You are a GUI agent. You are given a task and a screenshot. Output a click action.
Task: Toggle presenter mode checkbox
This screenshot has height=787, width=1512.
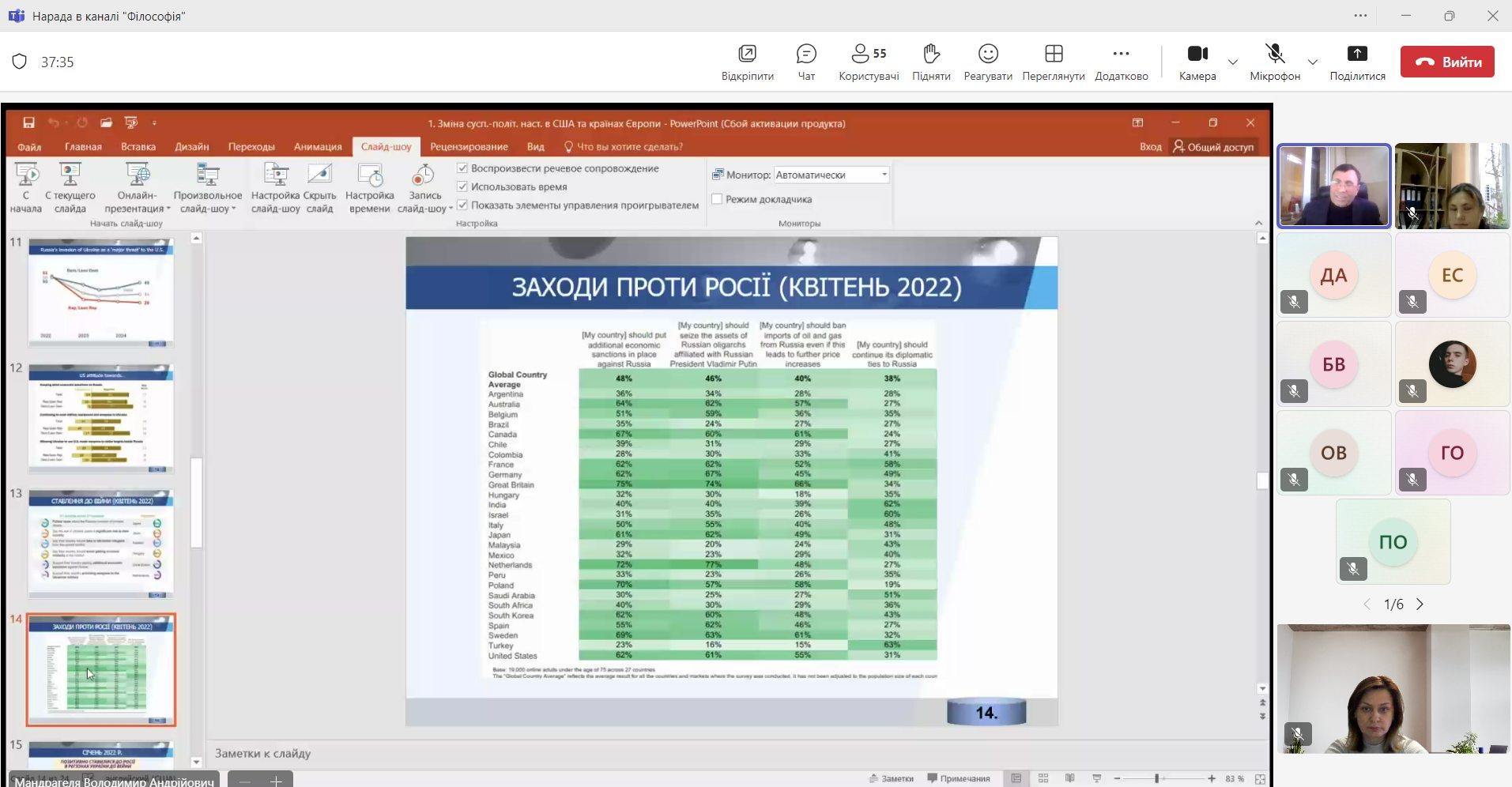717,199
